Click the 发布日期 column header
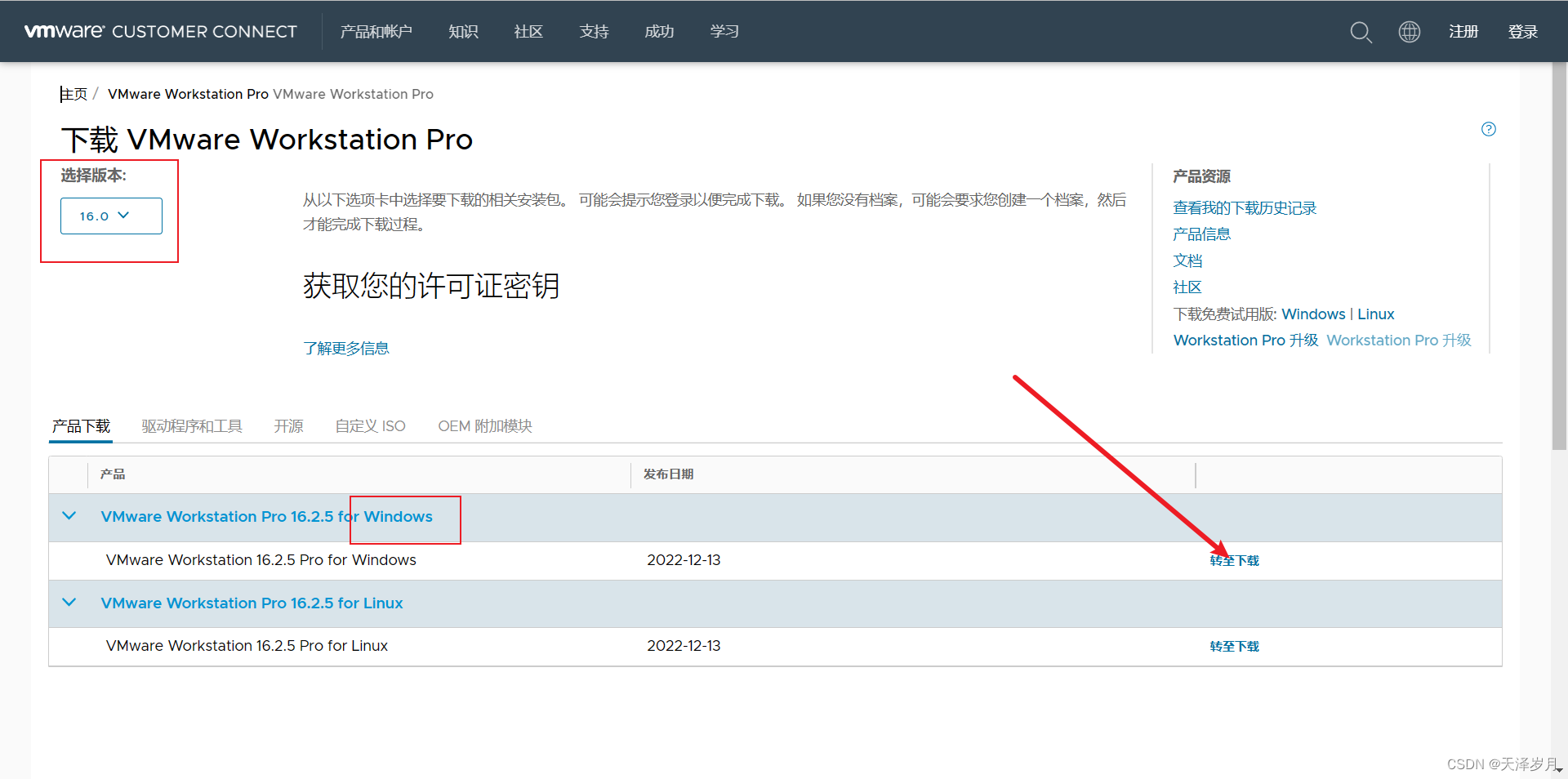 click(x=668, y=474)
